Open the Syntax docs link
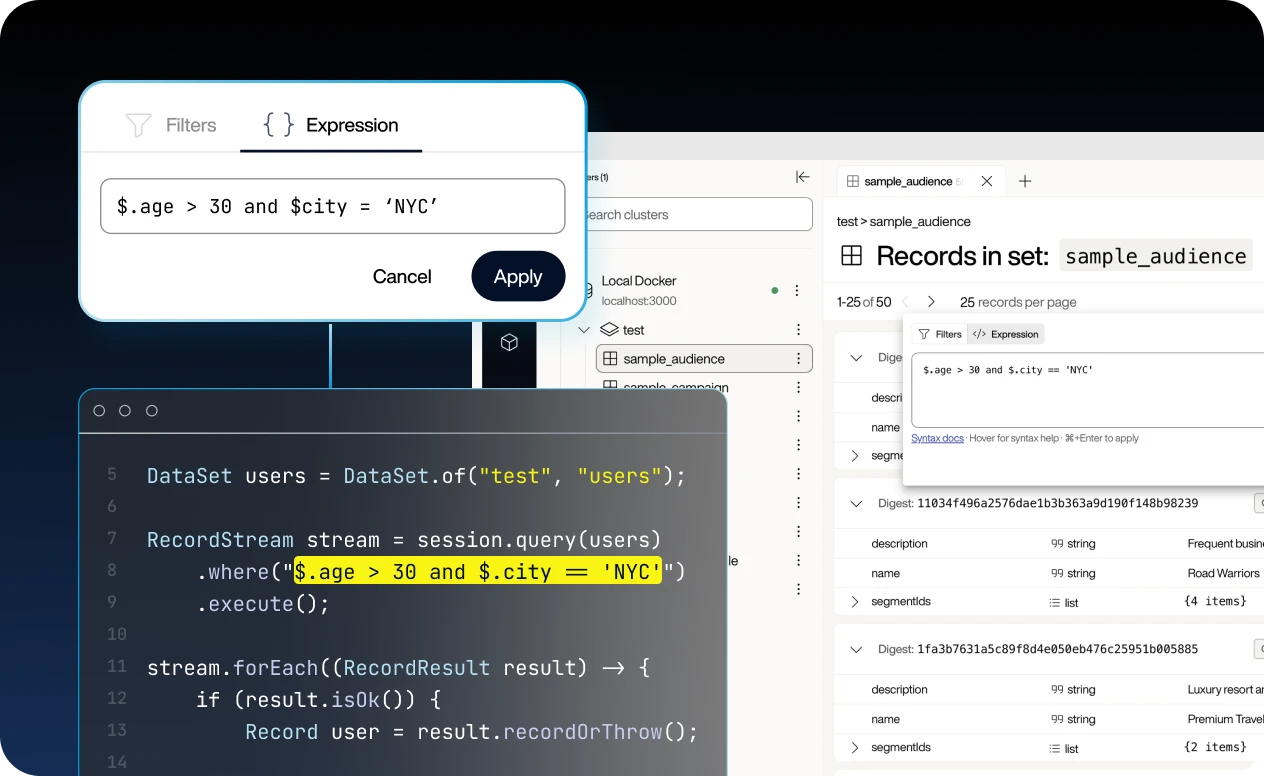1264x776 pixels. [937, 438]
